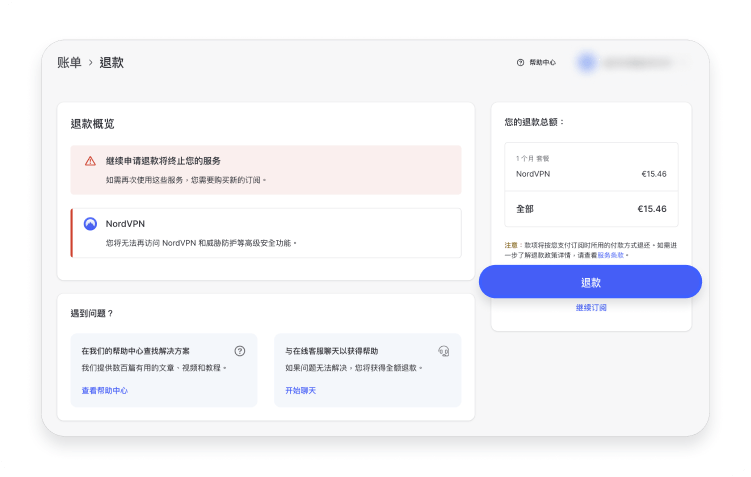
Task: Click the 我们提供数百篇有用的文章 description
Action: pos(153,368)
